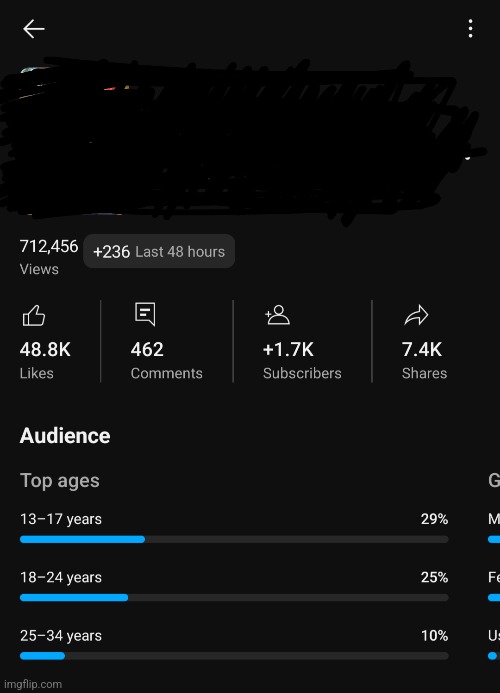The image size is (500, 693).
Task: Select the +1.7K Subscribers stat
Action: tap(302, 360)
